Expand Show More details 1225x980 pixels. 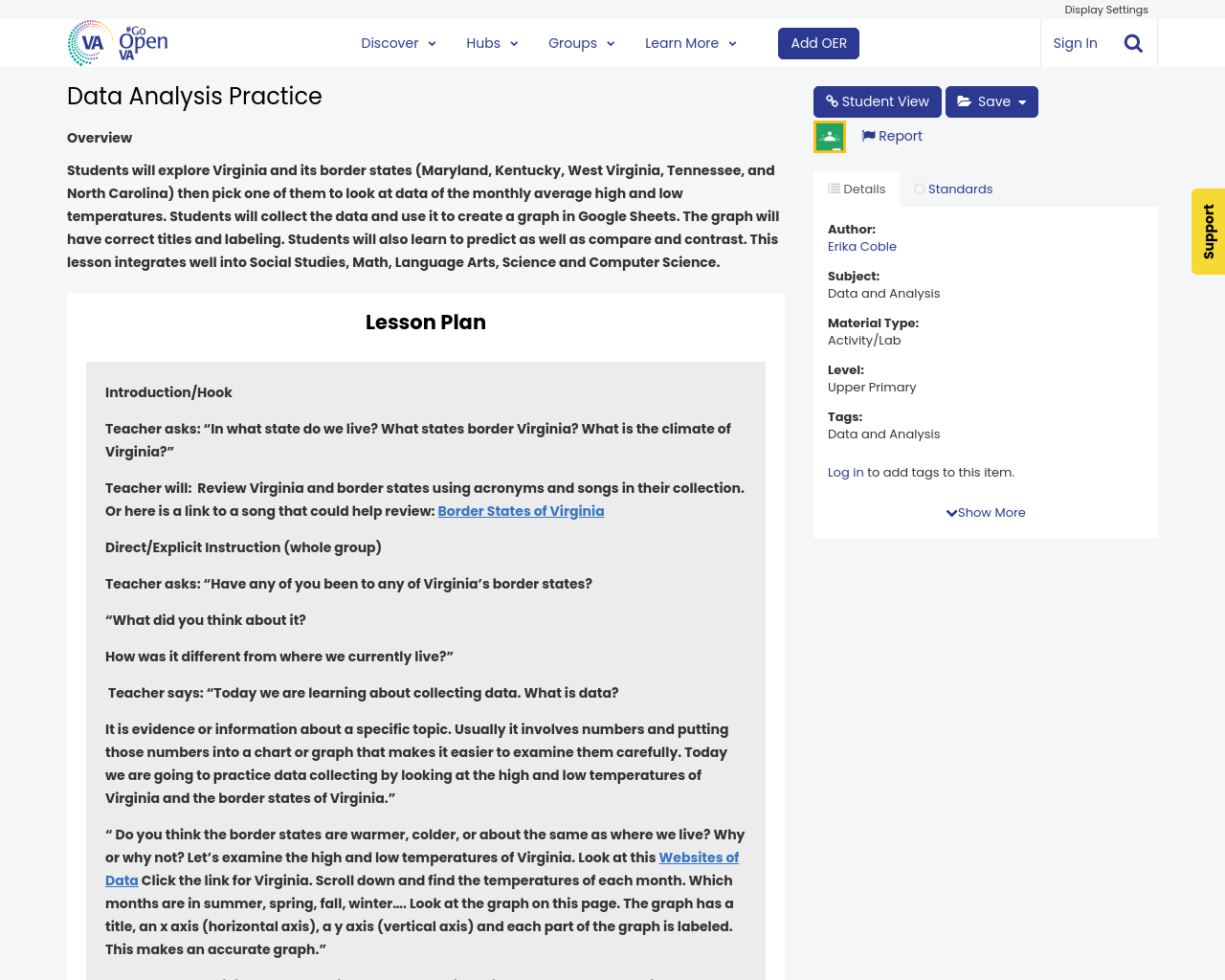click(985, 512)
